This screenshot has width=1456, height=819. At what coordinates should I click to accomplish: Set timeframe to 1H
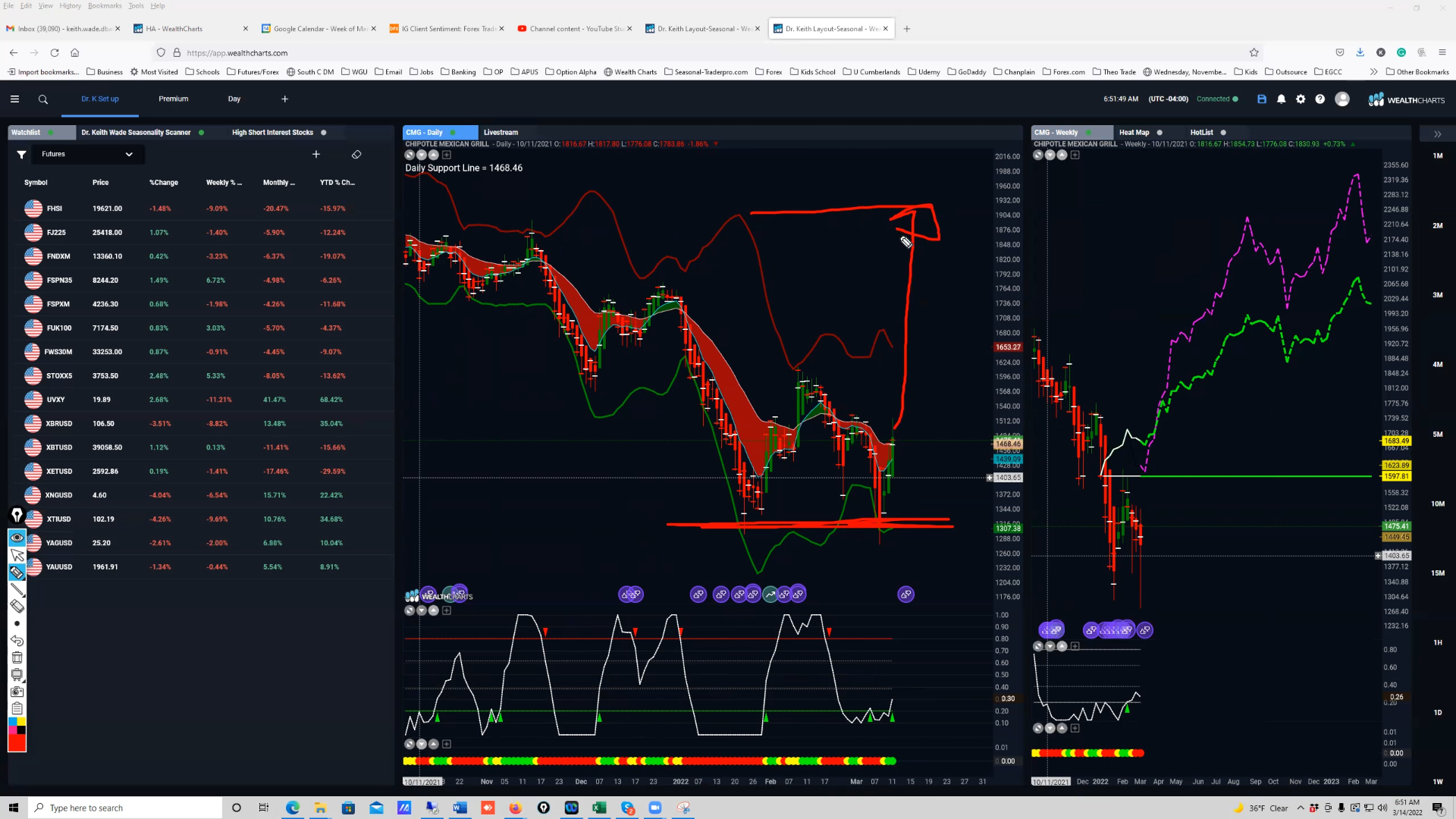(1438, 643)
